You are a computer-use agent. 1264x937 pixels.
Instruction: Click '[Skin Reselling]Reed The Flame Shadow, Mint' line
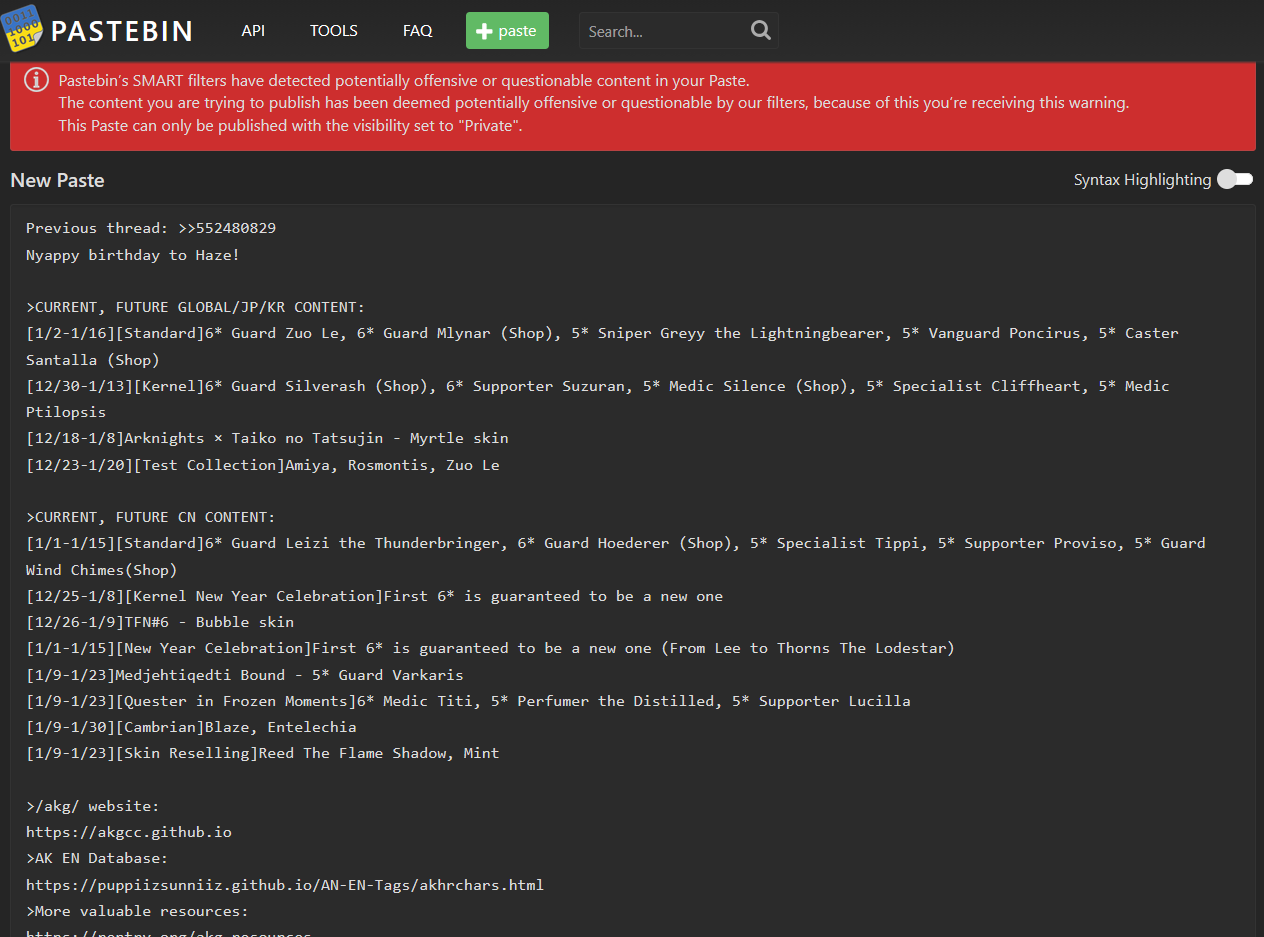263,753
